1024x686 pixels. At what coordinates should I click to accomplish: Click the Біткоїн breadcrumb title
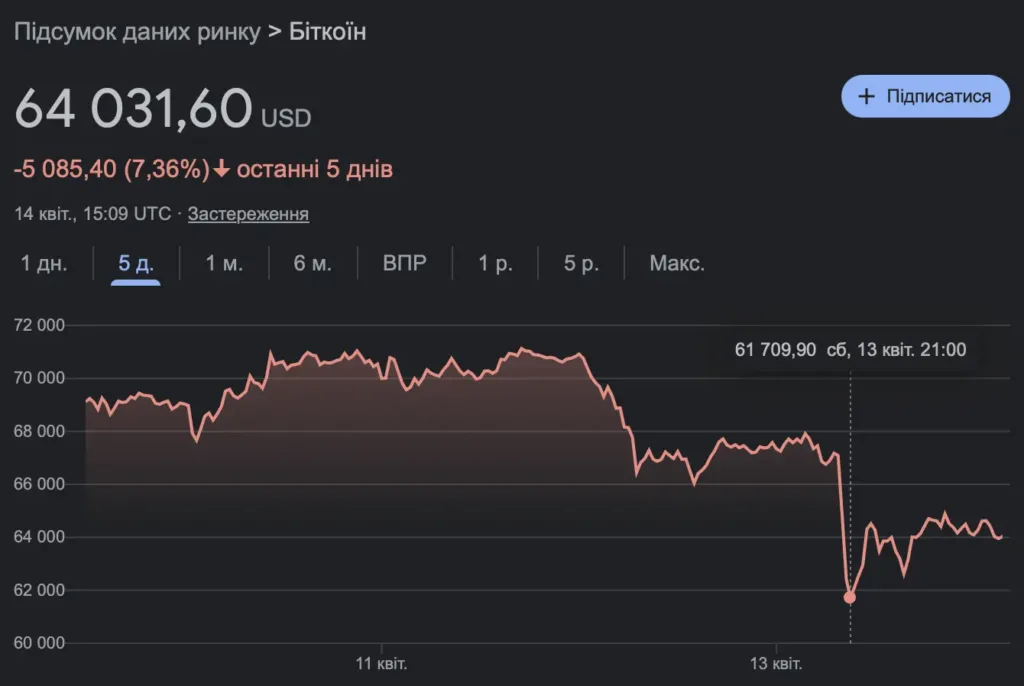pos(328,32)
